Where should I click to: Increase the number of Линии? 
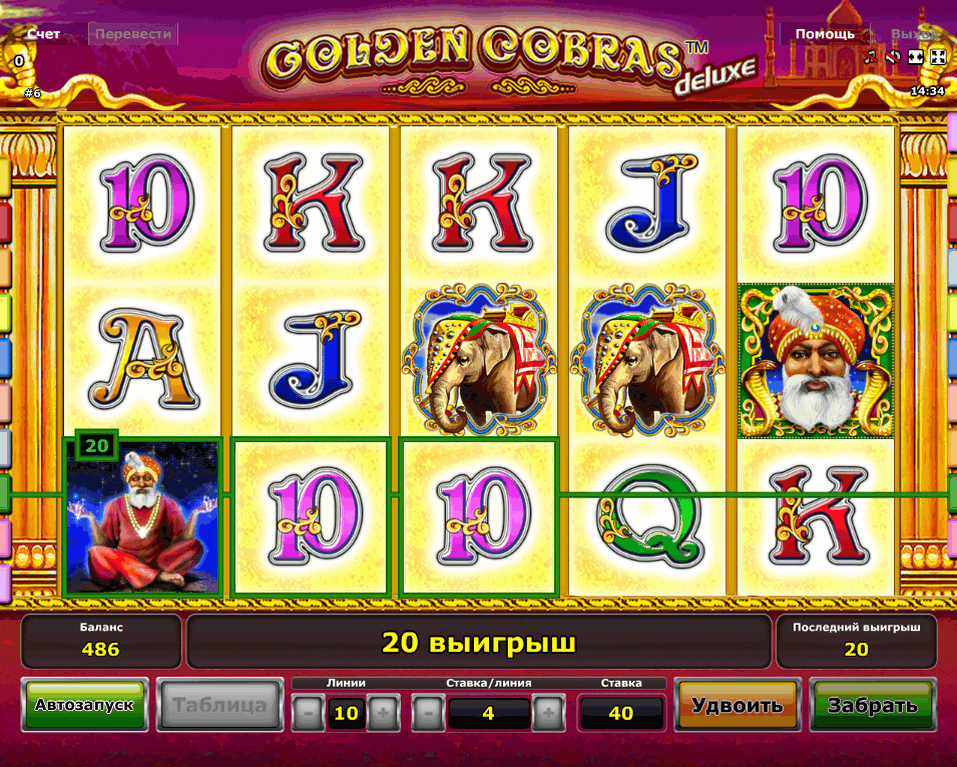coord(383,713)
